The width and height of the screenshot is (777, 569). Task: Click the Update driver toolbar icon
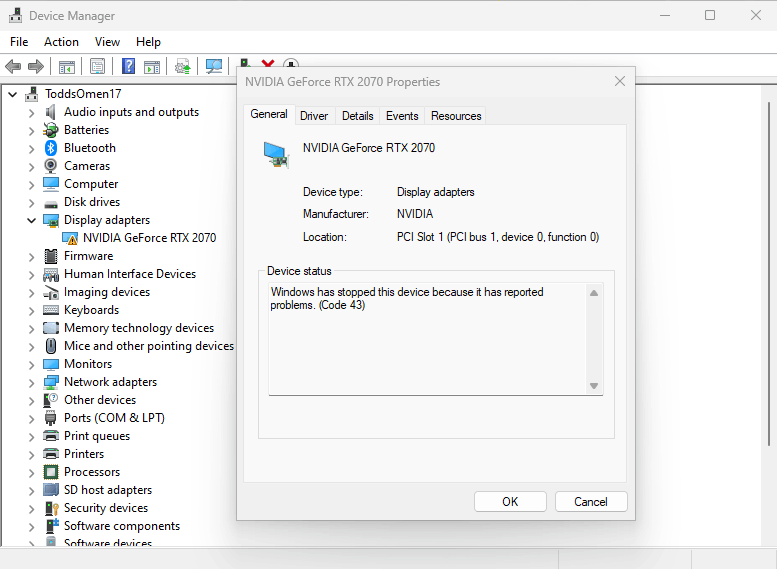click(x=182, y=66)
